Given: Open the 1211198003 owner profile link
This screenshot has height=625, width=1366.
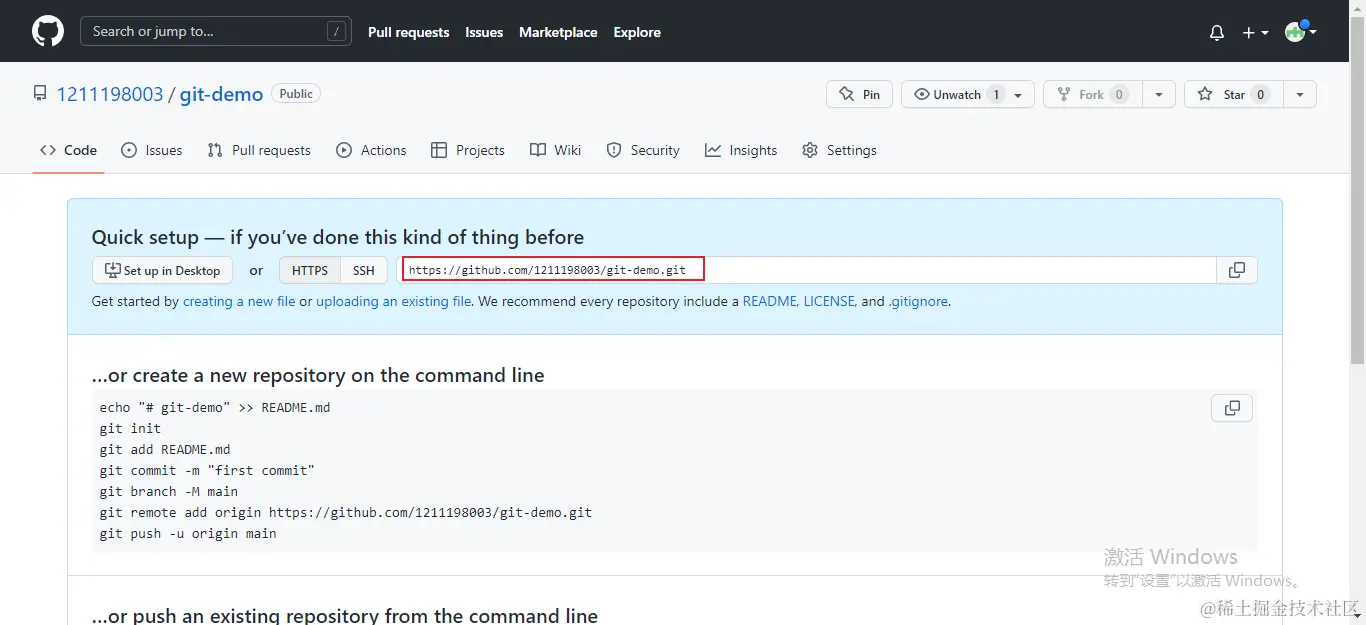Looking at the screenshot, I should tap(110, 94).
